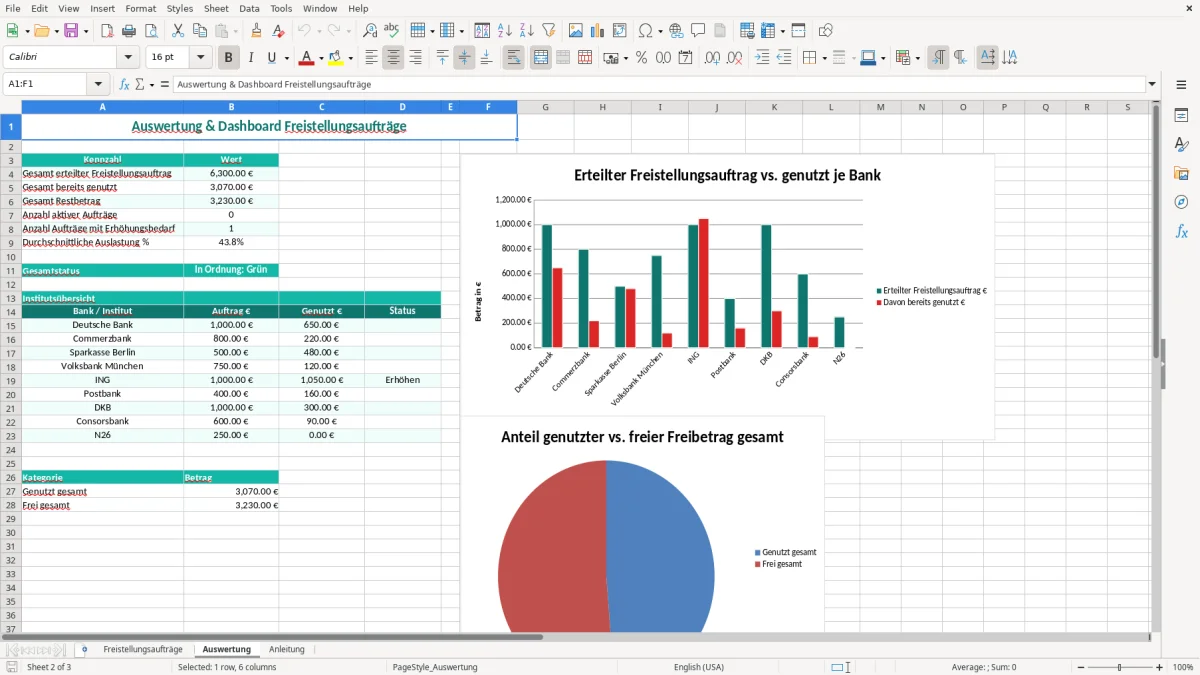
Task: Increase Indent icon
Action: [762, 58]
